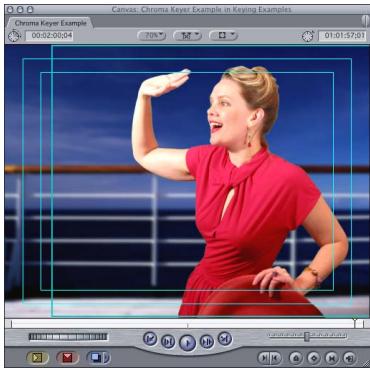Click the main Play button
Image resolution: width=370 pixels, height=368 pixels.
[x=187, y=343]
